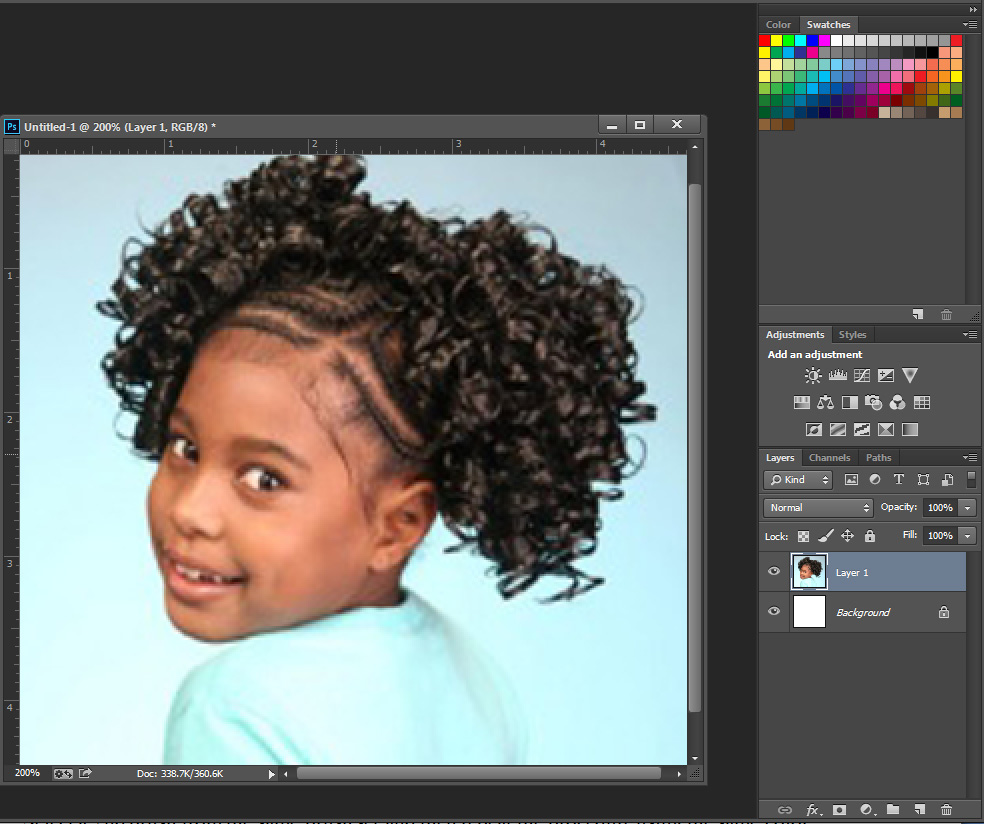Image resolution: width=984 pixels, height=824 pixels.
Task: Add an Invert adjustment
Action: coord(813,429)
